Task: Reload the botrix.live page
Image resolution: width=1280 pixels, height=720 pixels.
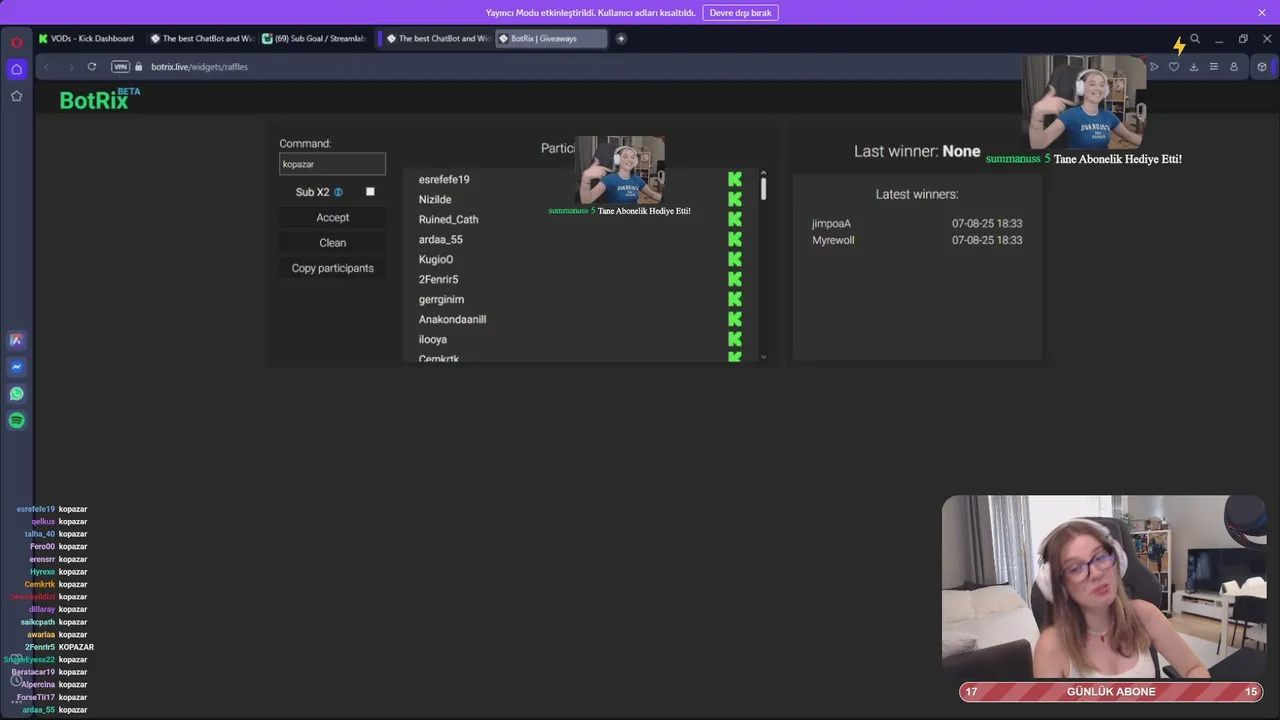Action: click(x=92, y=67)
